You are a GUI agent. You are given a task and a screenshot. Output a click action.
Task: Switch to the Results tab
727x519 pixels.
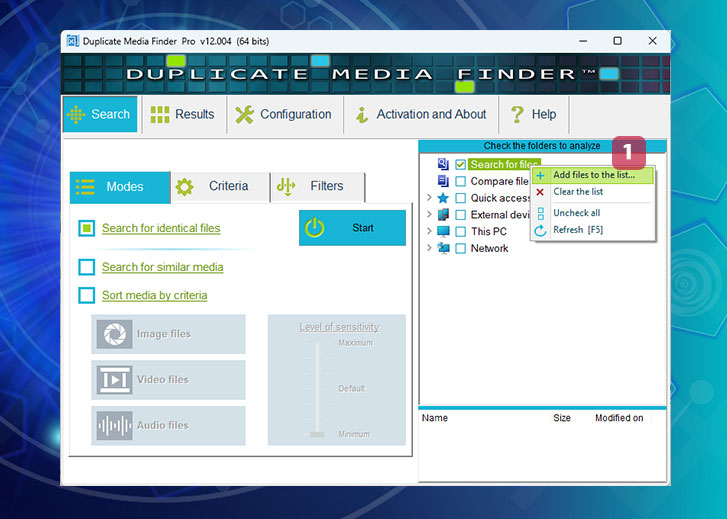click(x=184, y=115)
